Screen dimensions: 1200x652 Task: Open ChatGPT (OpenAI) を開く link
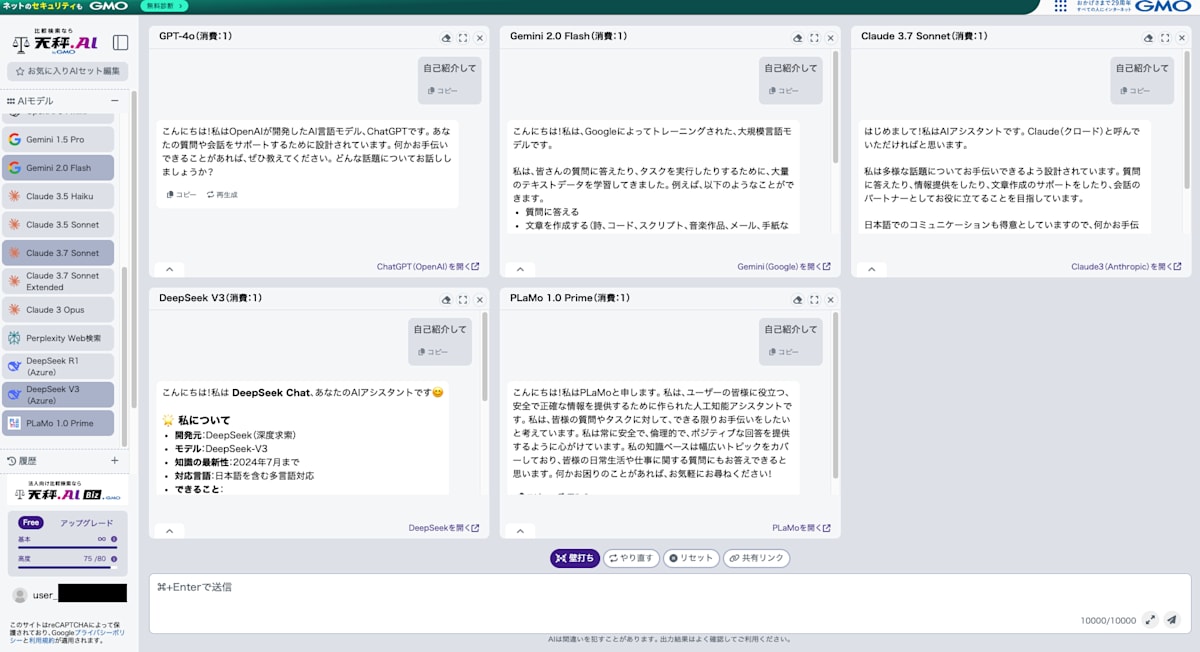(427, 268)
